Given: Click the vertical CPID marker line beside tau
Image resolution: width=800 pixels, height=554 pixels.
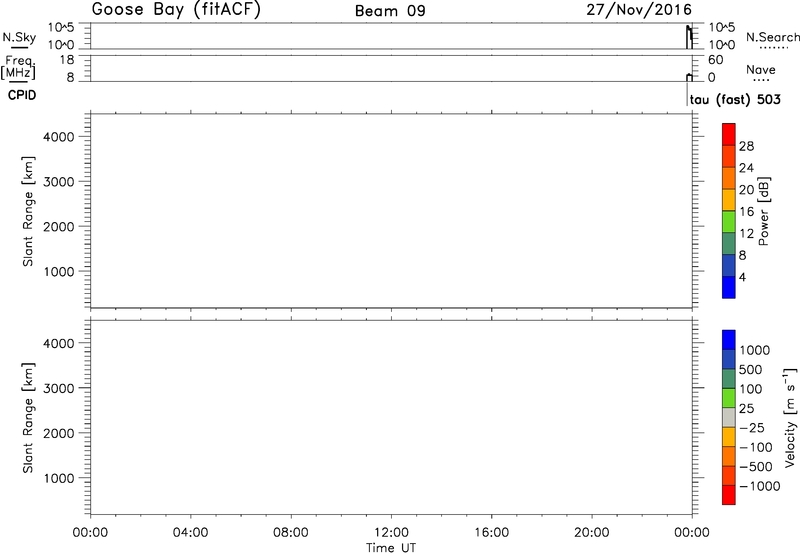Looking at the screenshot, I should (687, 94).
